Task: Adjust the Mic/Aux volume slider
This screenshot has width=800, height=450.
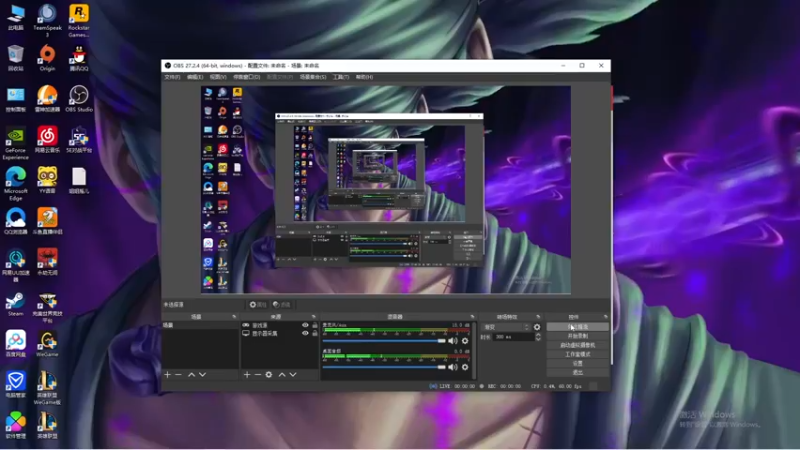Action: tap(384, 341)
